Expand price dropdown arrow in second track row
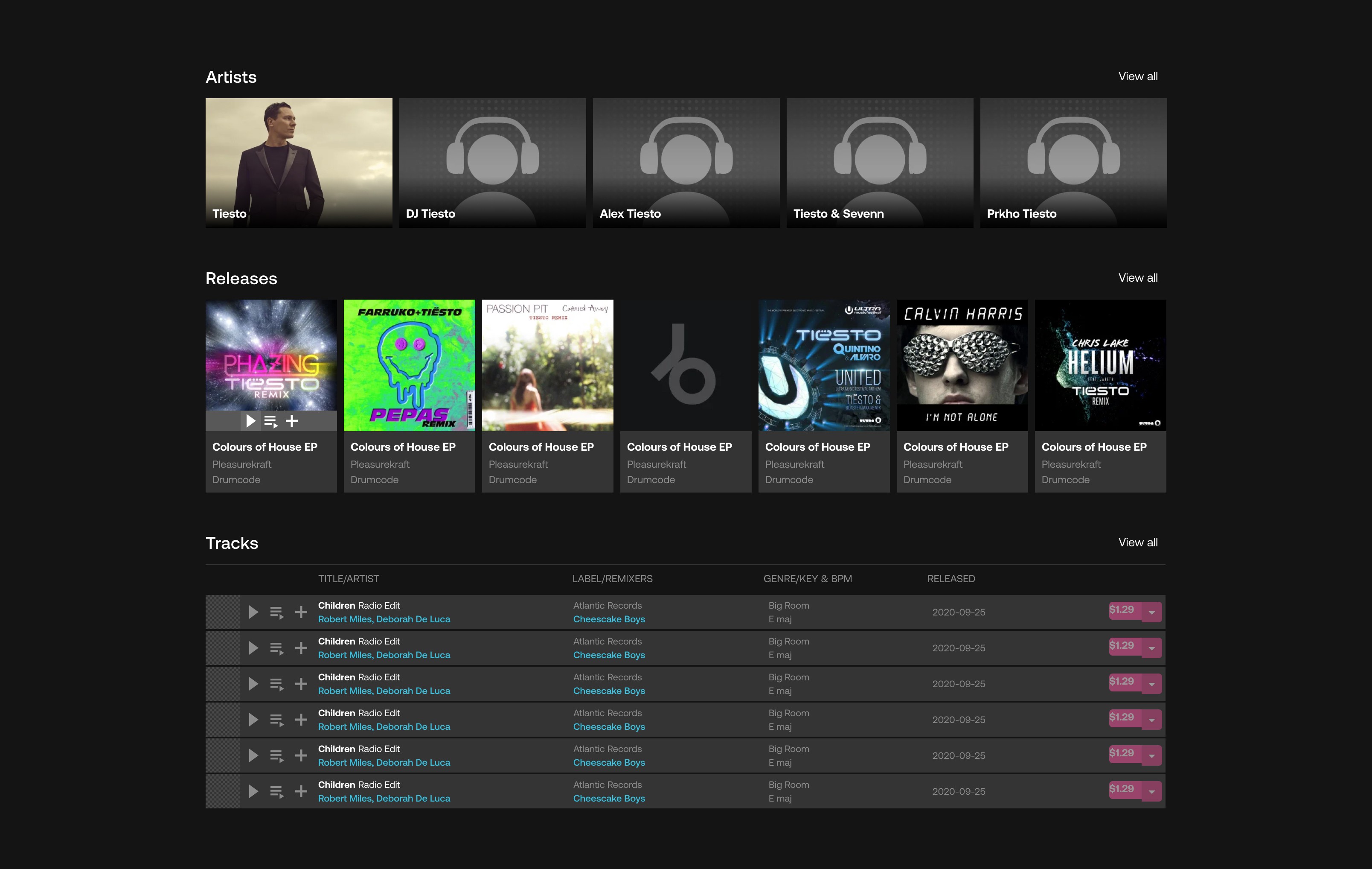This screenshot has height=869, width=1372. point(1151,648)
